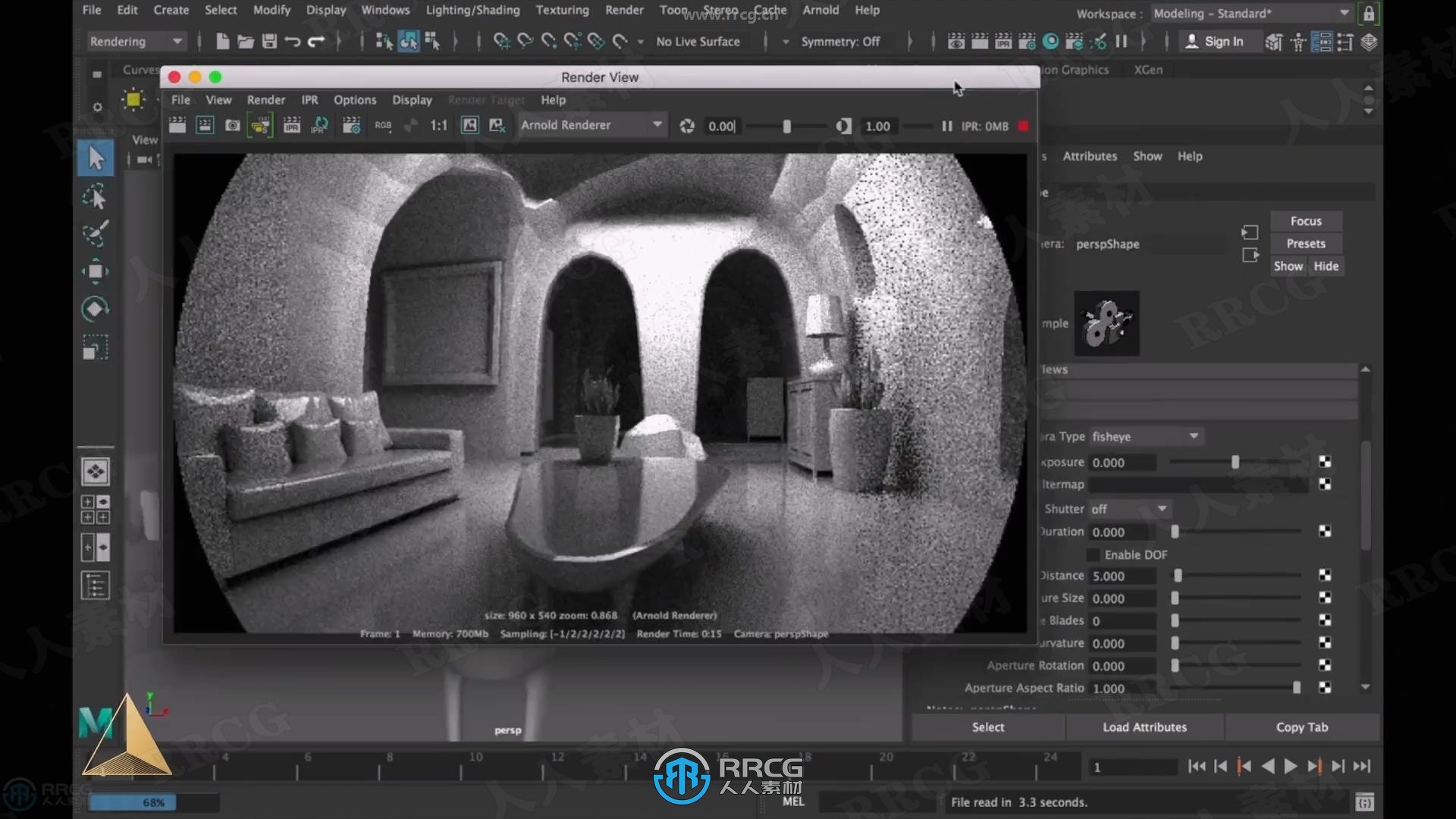Click the Select by Object Type icon
Viewport: 1456px width, 819px height.
point(408,42)
